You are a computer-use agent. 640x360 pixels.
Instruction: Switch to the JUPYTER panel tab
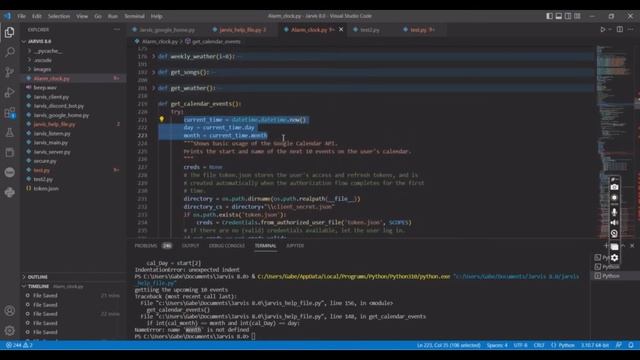pyautogui.click(x=295, y=246)
